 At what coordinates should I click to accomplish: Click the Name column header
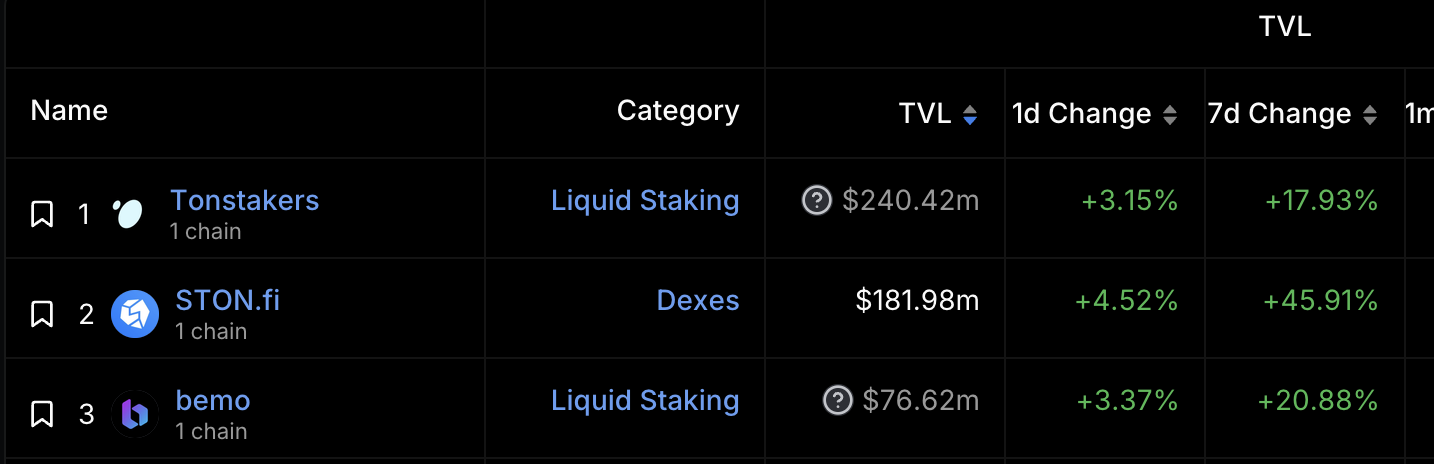click(x=69, y=110)
